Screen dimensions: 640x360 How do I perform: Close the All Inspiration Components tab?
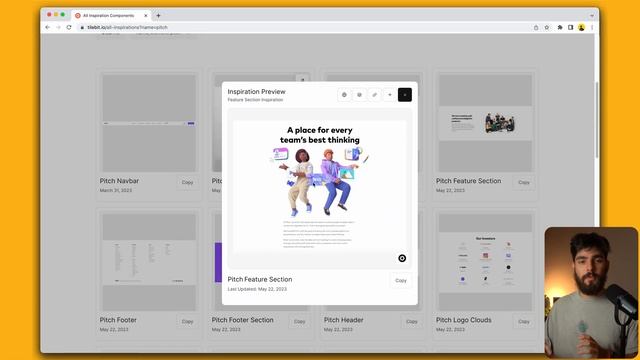tap(146, 16)
